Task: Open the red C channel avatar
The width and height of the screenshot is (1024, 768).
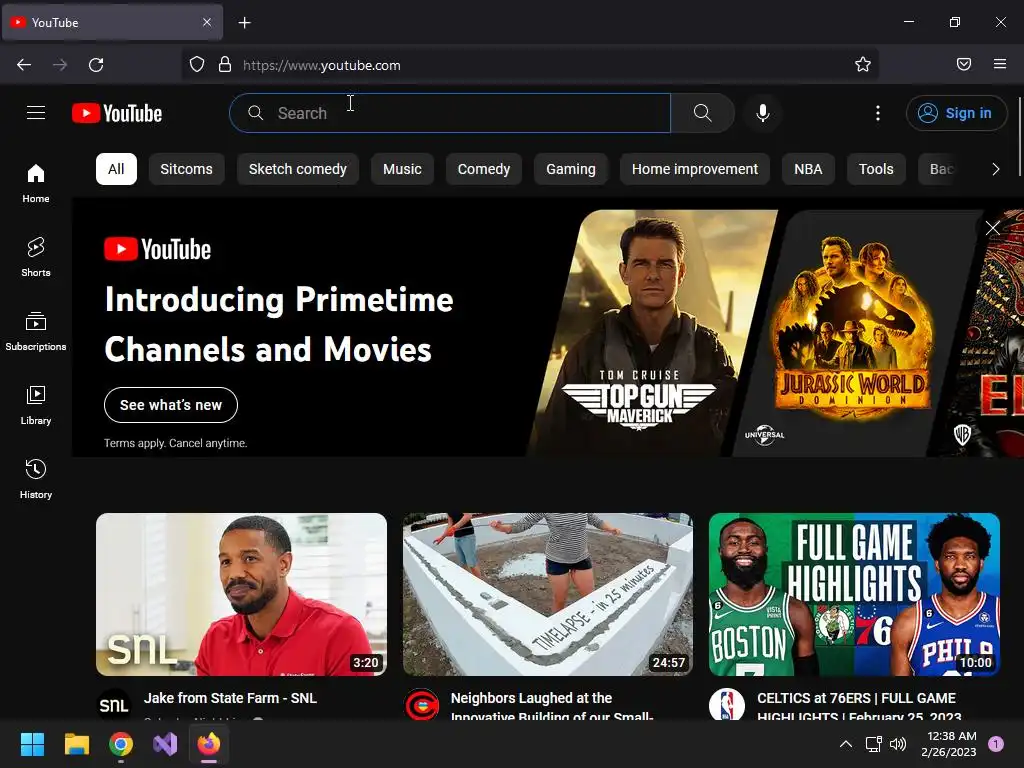Action: 421,705
